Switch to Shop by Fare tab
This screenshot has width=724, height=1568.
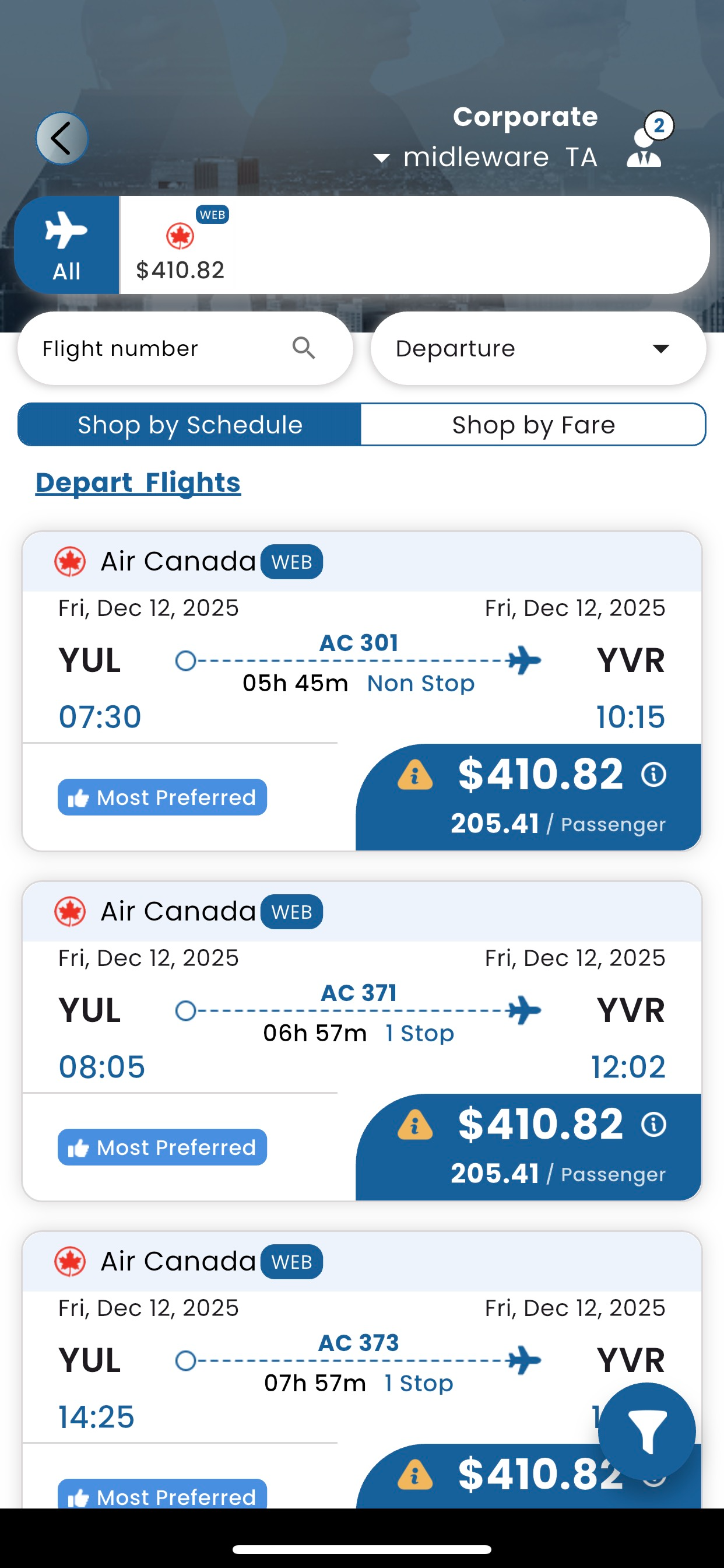533,425
